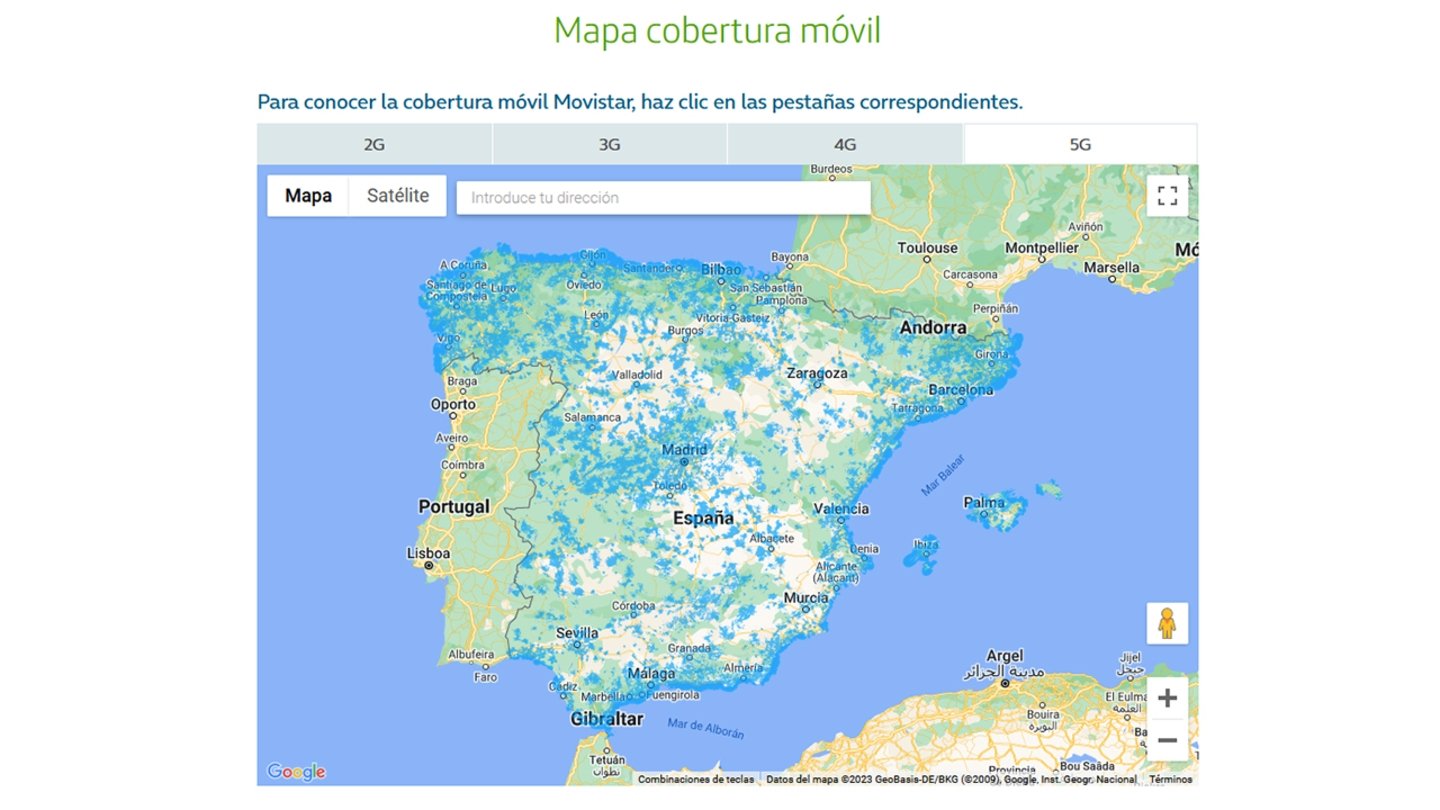Click the Street View pegman icon

tap(1167, 623)
